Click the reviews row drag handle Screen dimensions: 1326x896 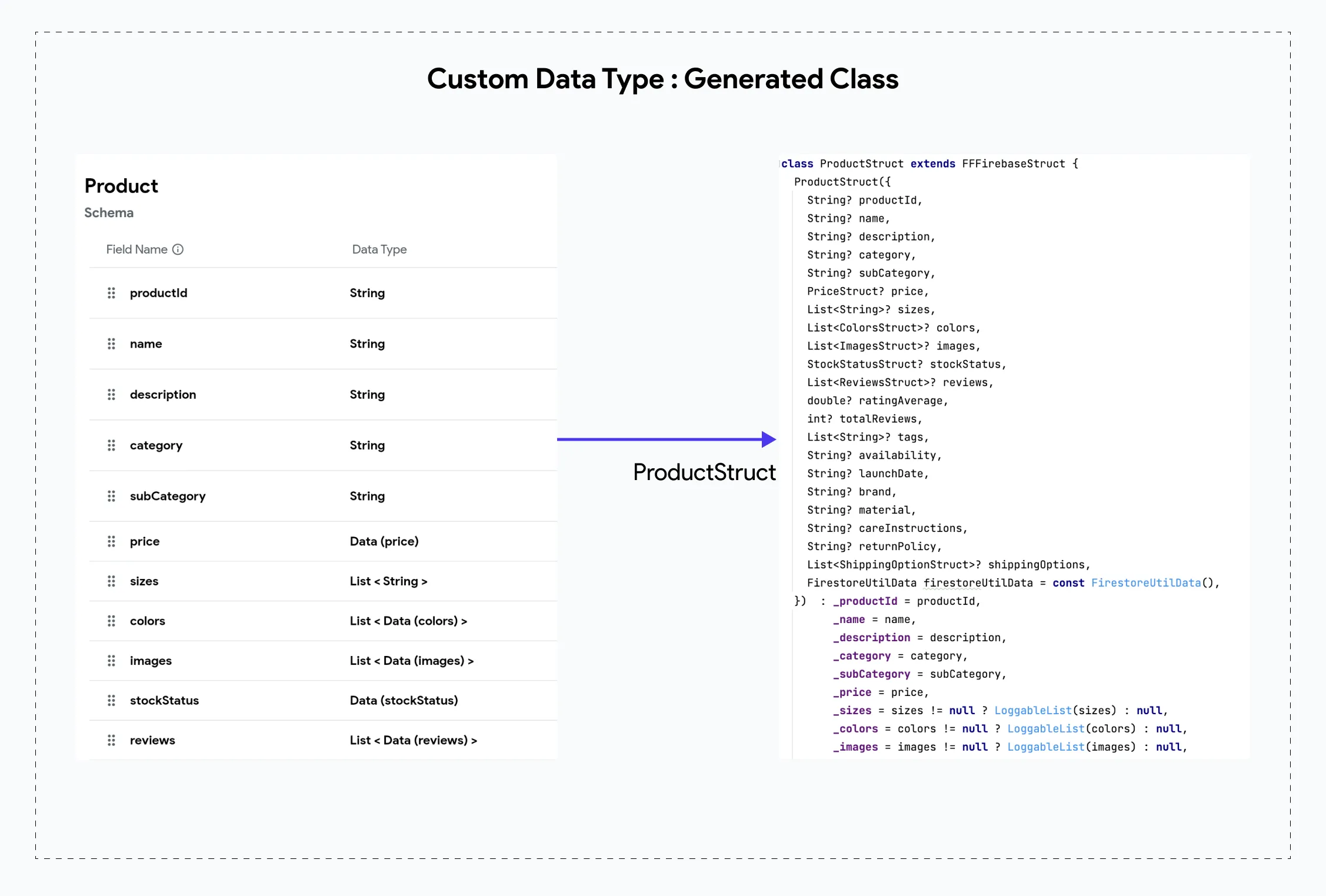click(x=111, y=740)
